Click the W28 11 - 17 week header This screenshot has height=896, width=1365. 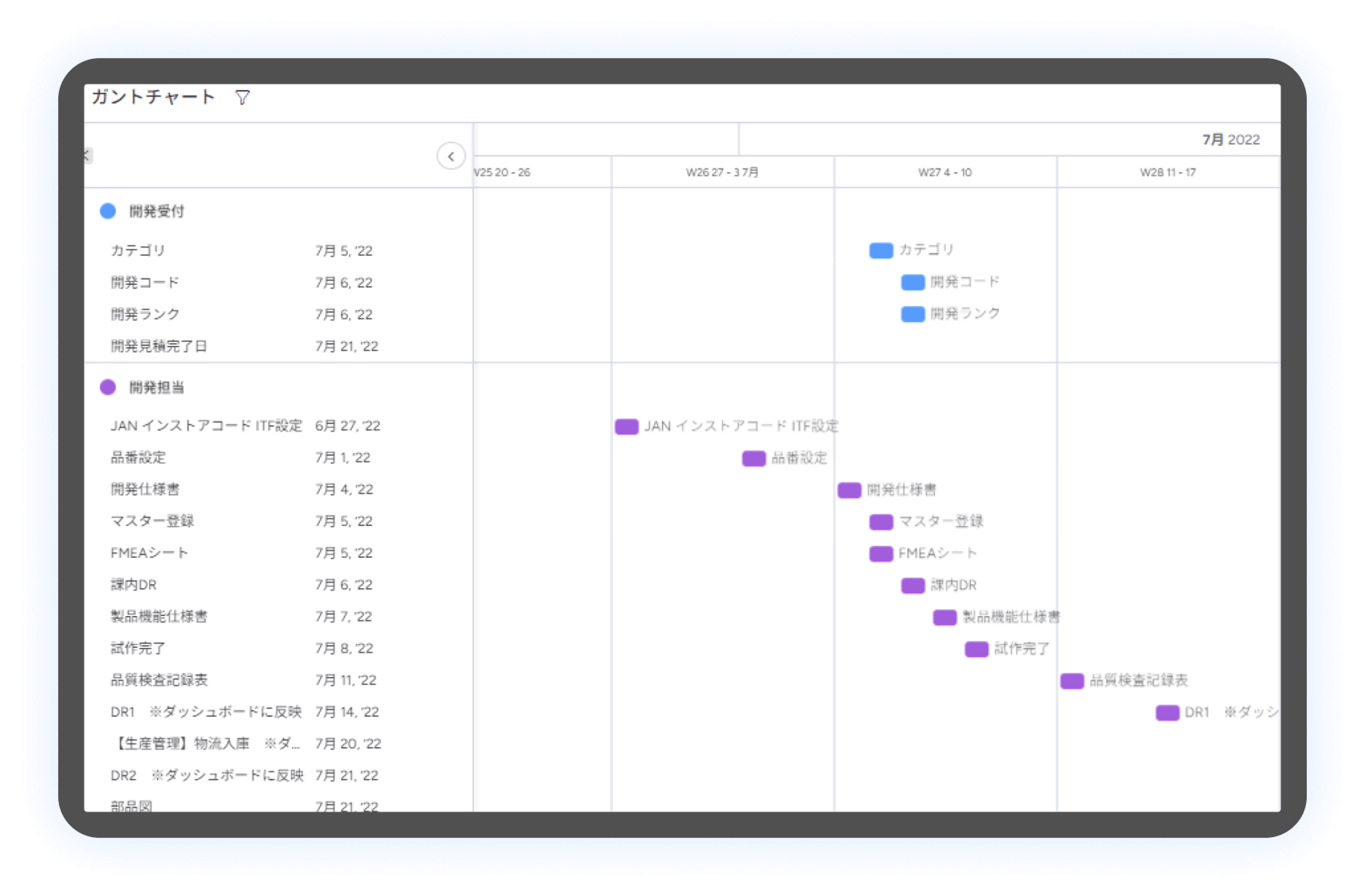tap(1168, 173)
